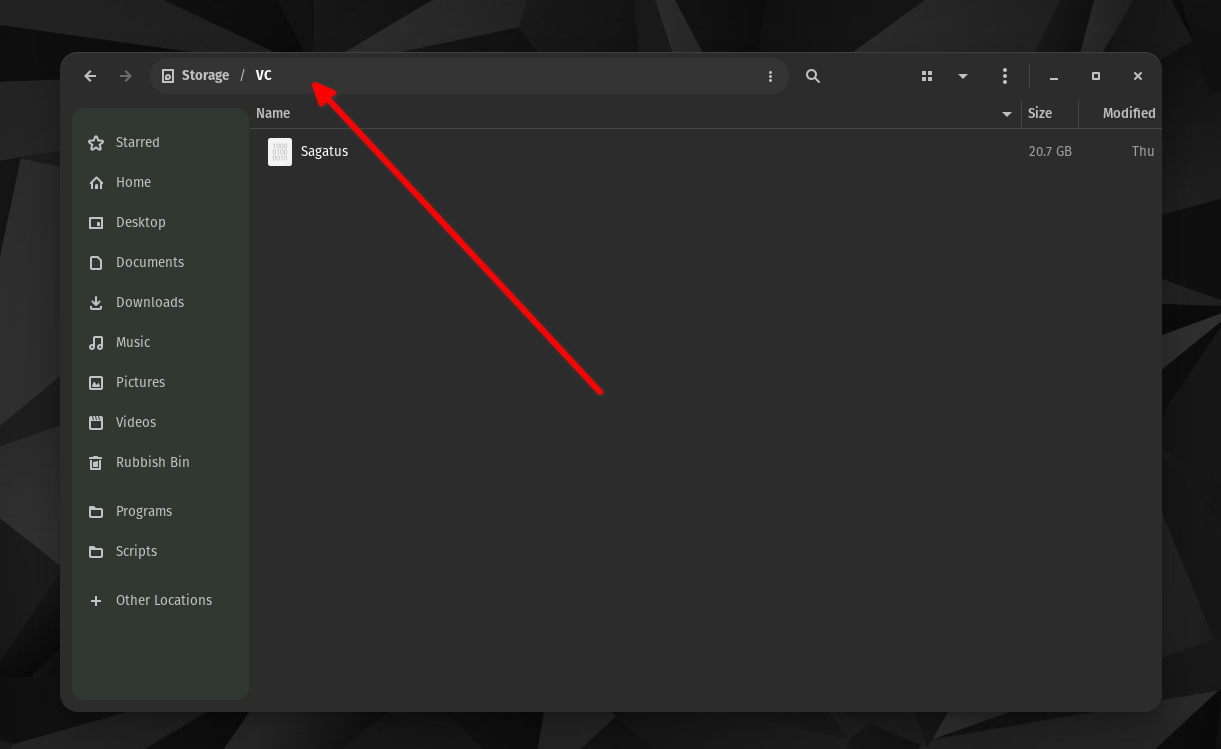Click the Downloads arrow icon
The height and width of the screenshot is (749, 1221).
[x=96, y=303]
